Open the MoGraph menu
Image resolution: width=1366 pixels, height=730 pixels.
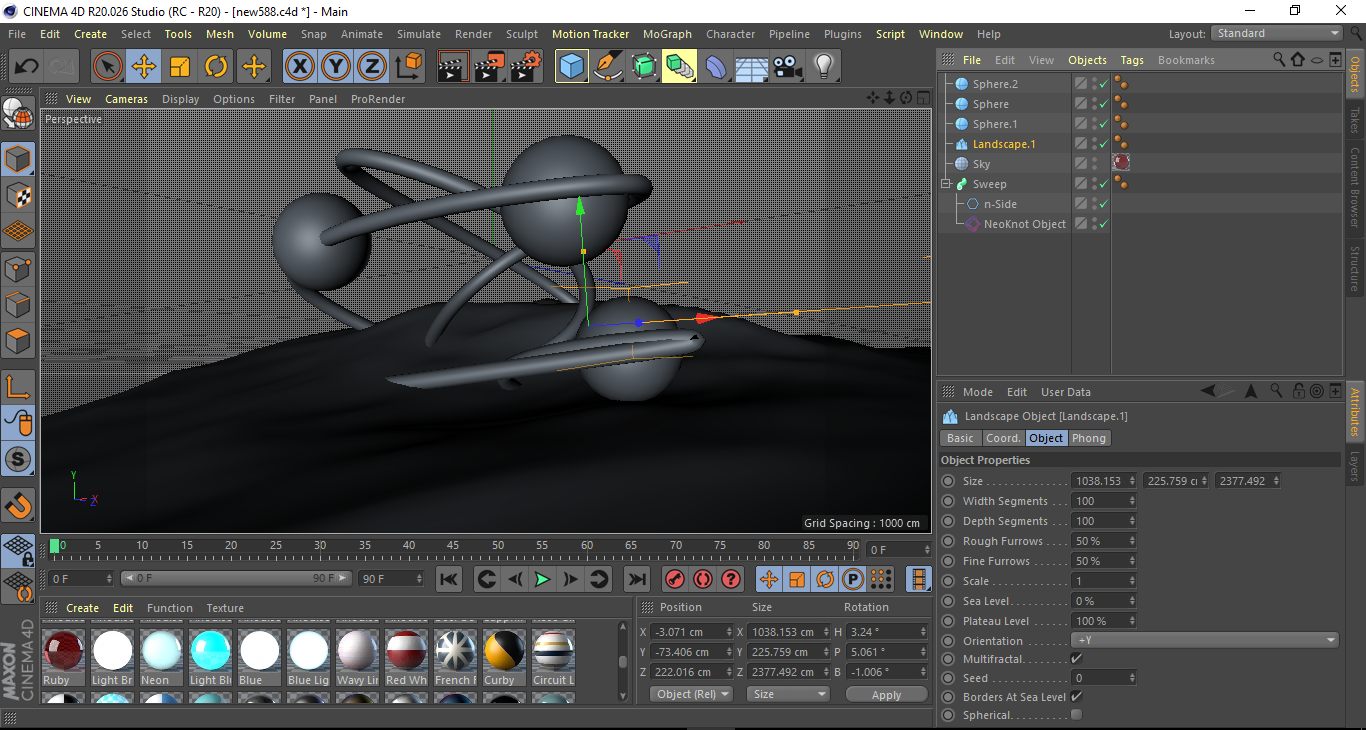(x=667, y=34)
